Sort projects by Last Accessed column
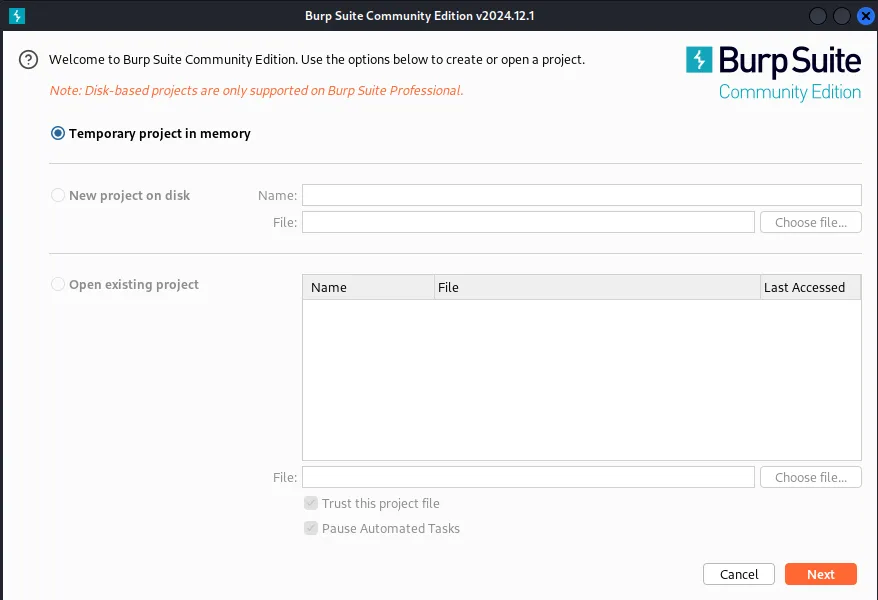Viewport: 878px width, 600px height. coord(810,287)
